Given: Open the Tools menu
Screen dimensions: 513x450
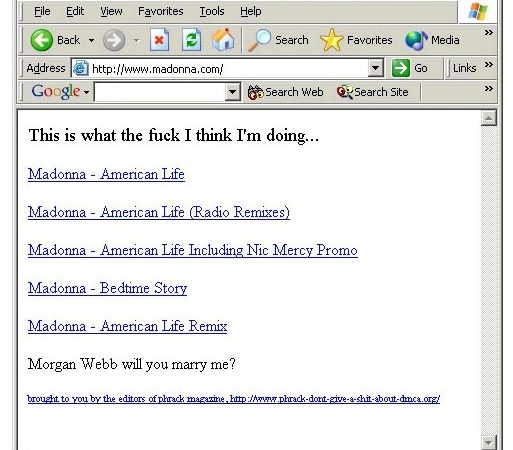Looking at the screenshot, I should pos(212,11).
